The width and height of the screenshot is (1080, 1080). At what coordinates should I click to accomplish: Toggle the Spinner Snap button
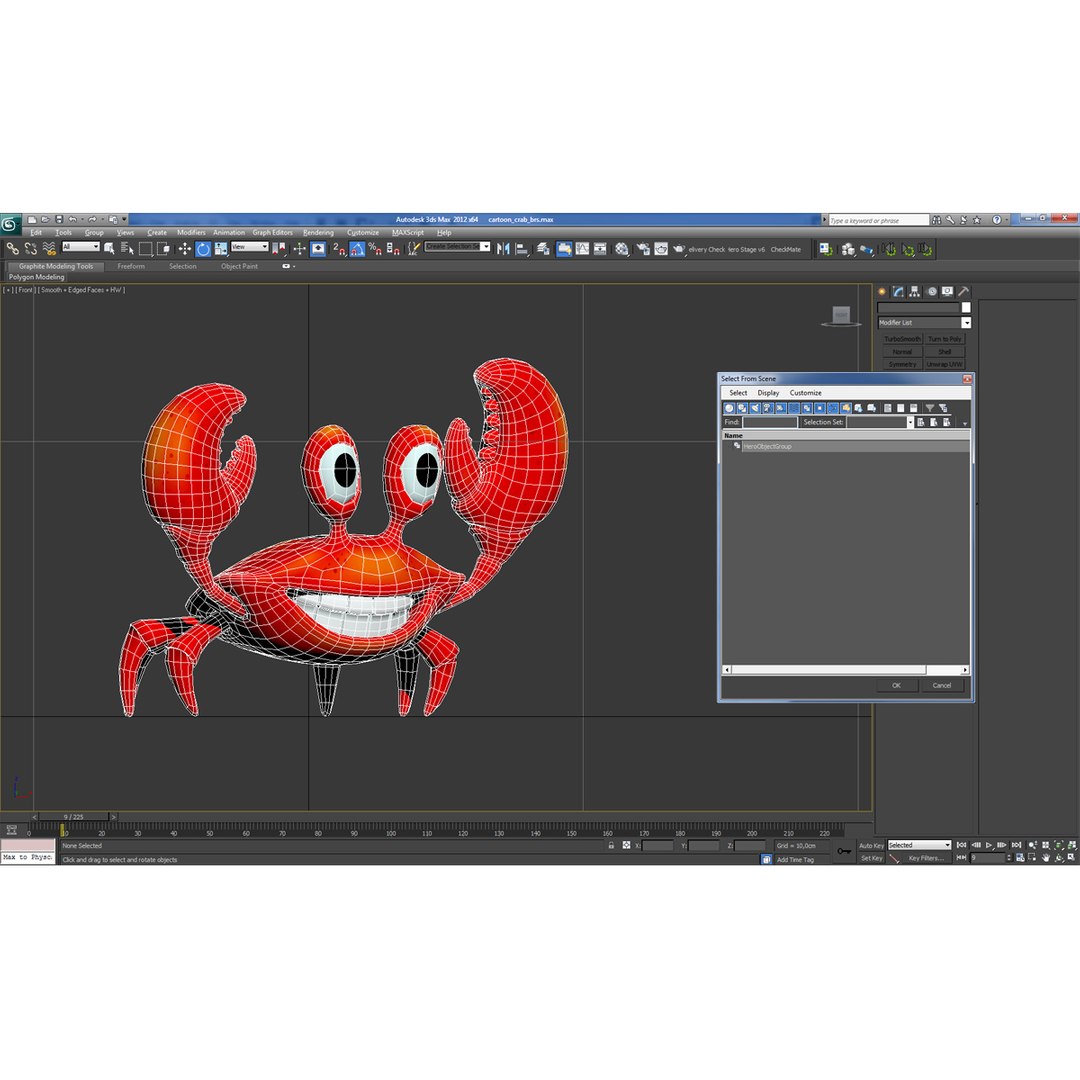(x=393, y=249)
